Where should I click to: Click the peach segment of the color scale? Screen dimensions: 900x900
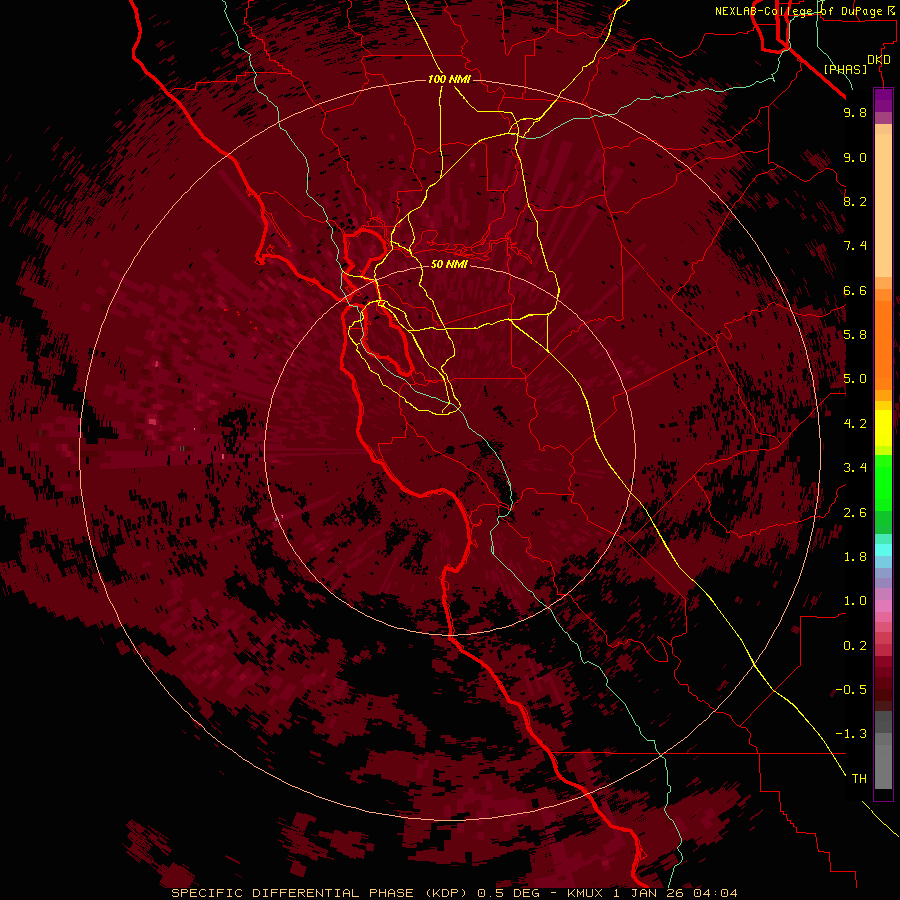(x=883, y=201)
